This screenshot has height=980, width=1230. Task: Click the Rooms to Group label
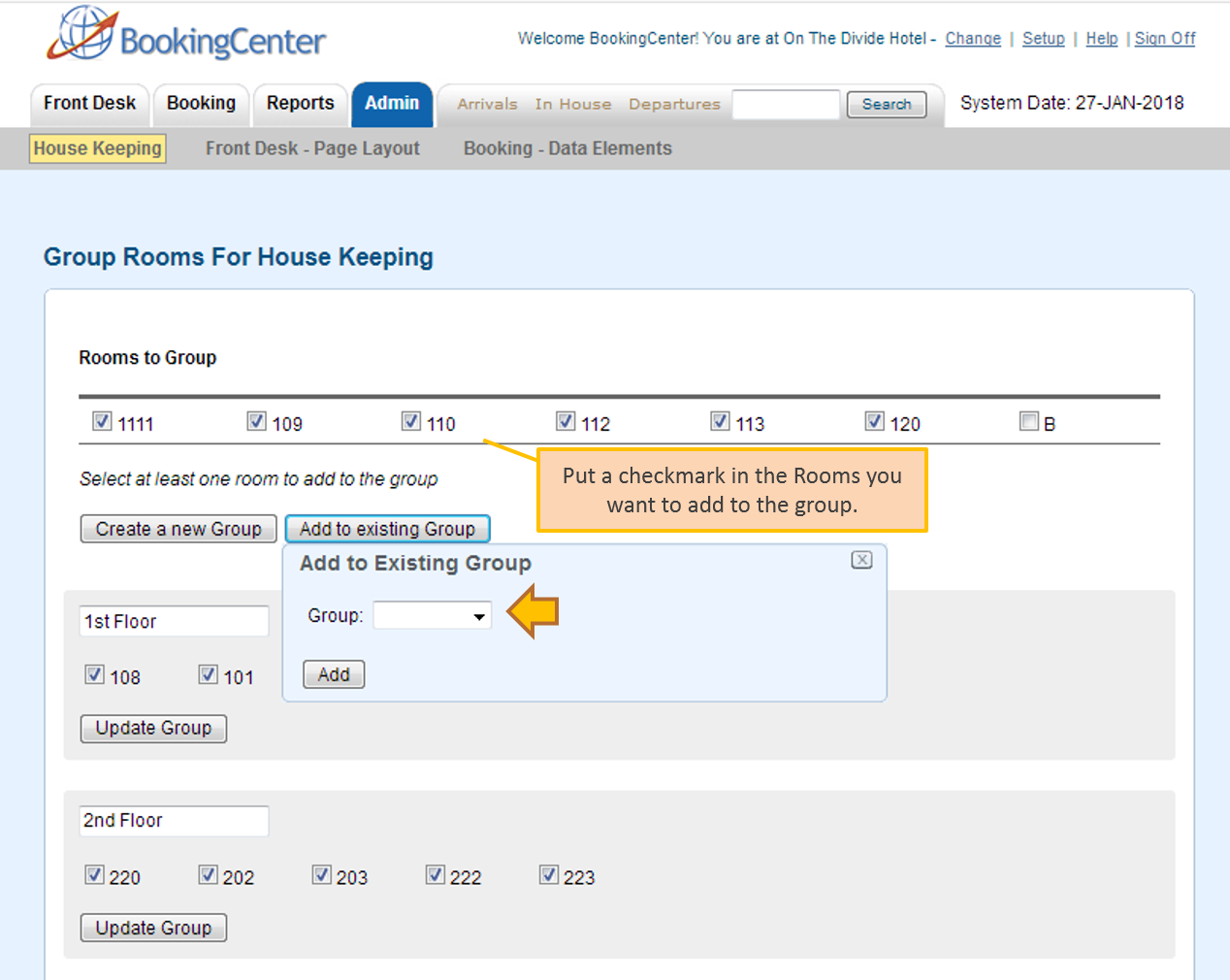147,358
